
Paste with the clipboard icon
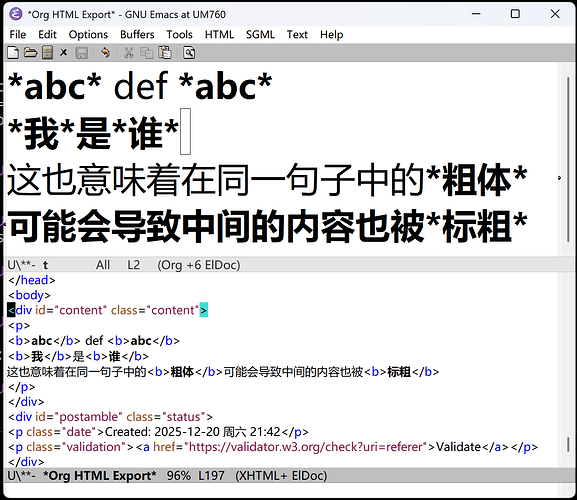point(164,53)
